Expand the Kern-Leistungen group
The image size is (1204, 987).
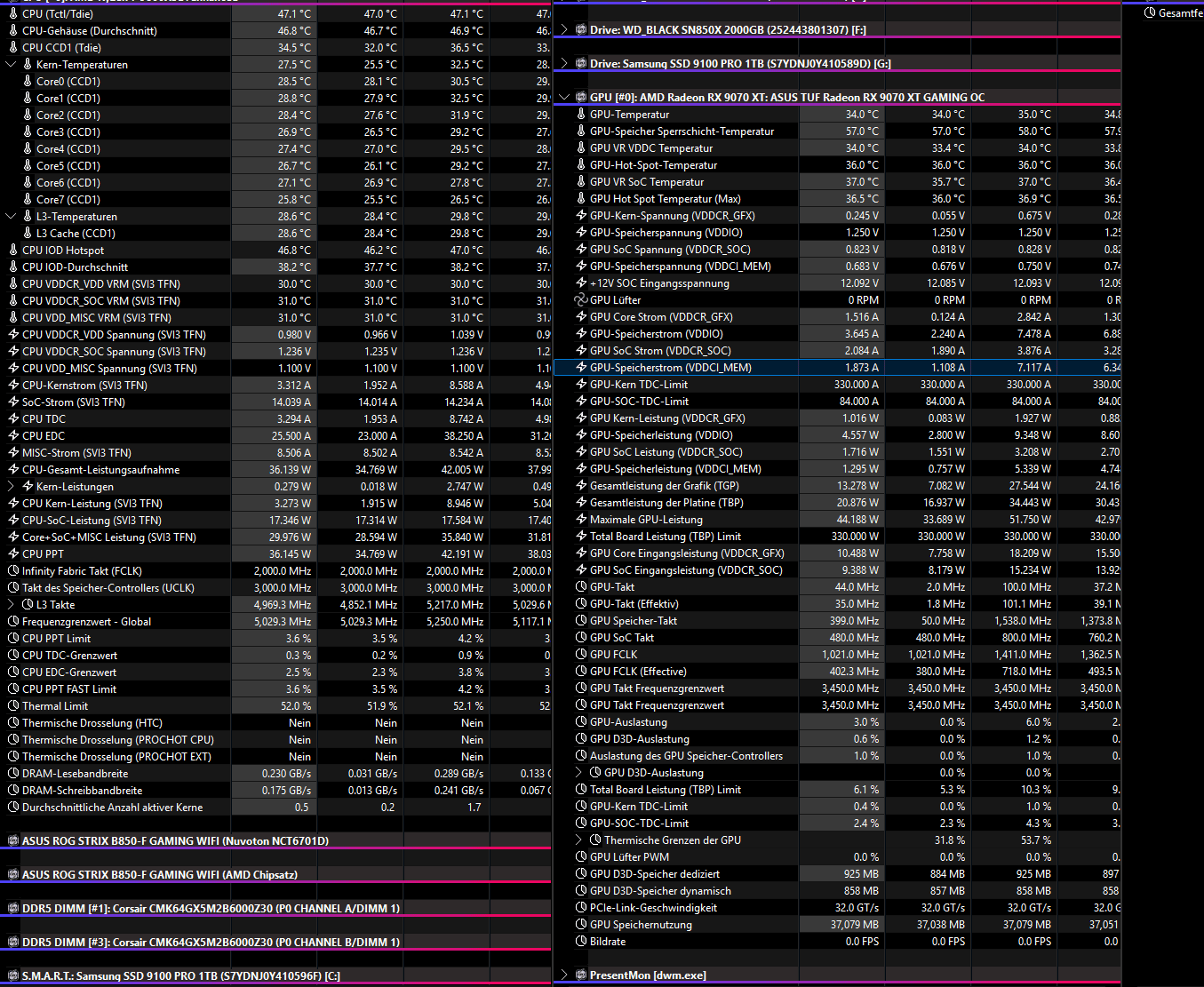click(12, 487)
